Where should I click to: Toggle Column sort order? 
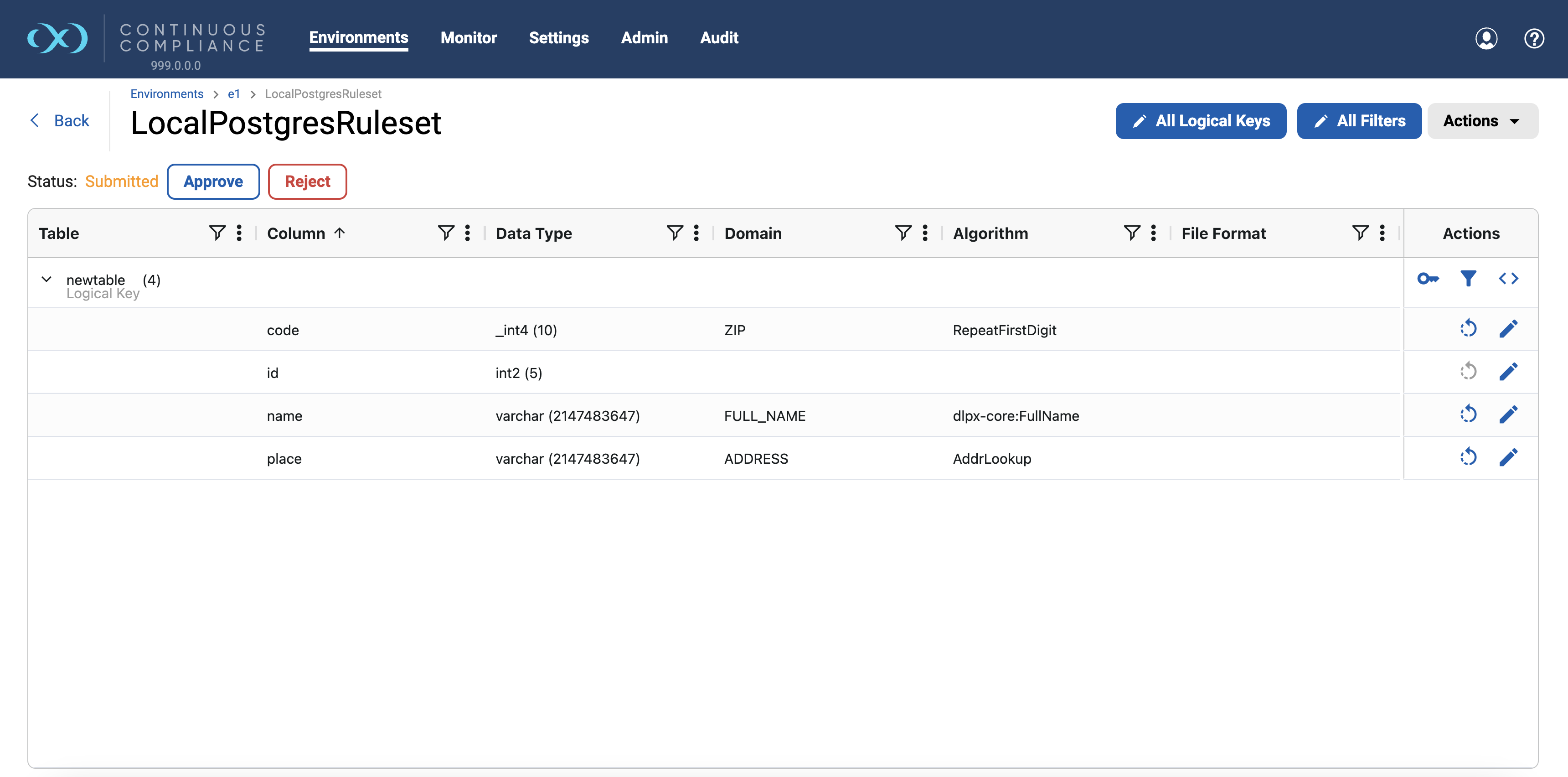click(x=340, y=233)
